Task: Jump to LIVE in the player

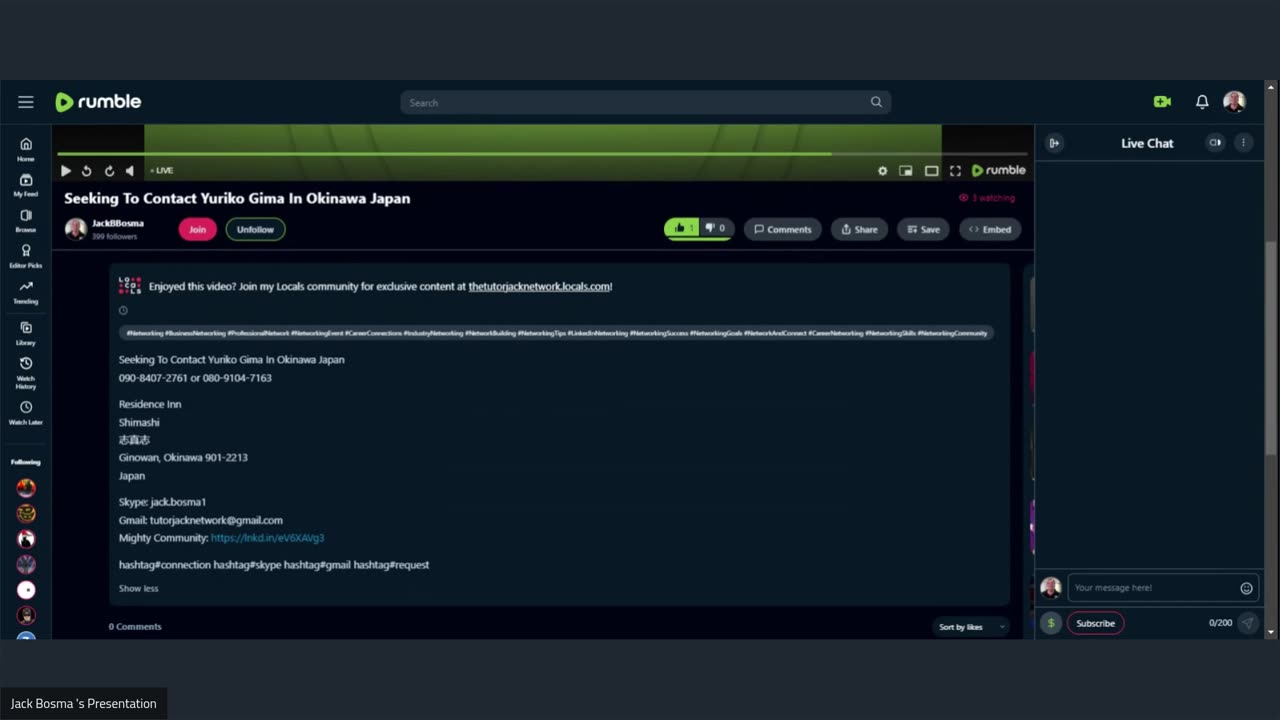Action: [x=162, y=171]
